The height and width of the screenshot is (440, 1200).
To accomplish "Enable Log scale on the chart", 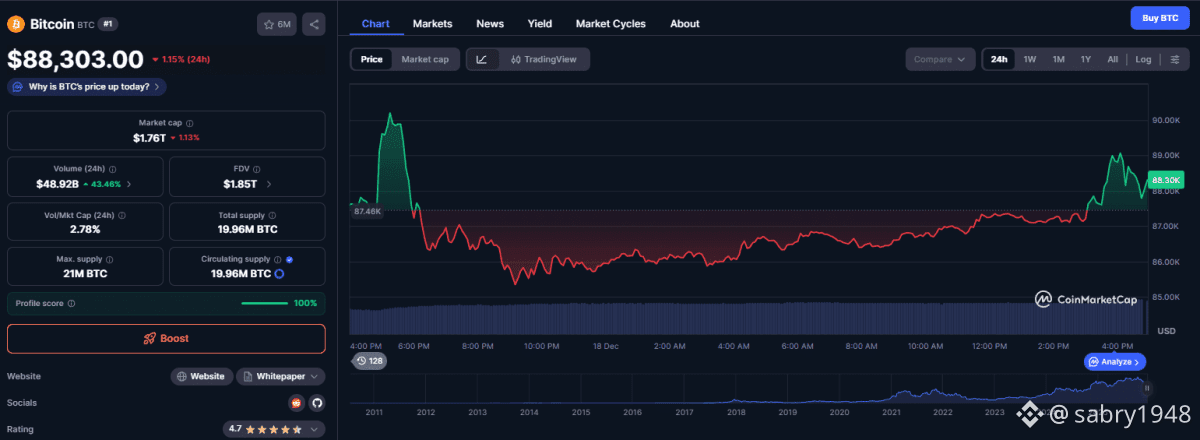I will pyautogui.click(x=1143, y=60).
